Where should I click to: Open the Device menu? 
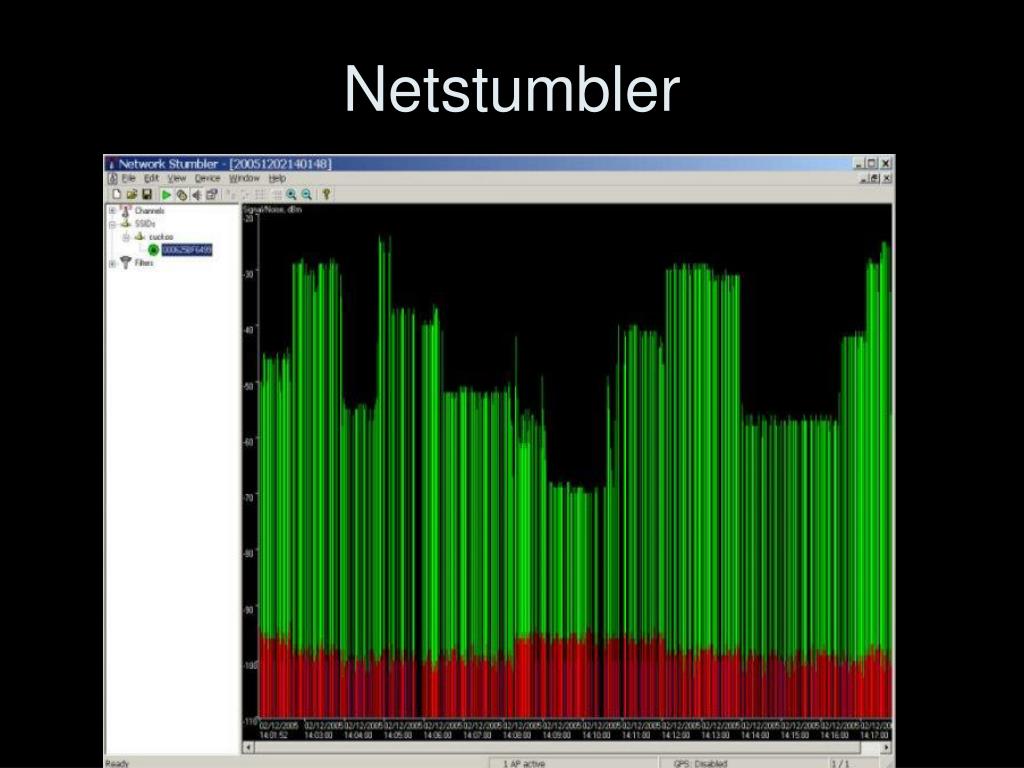[208, 178]
